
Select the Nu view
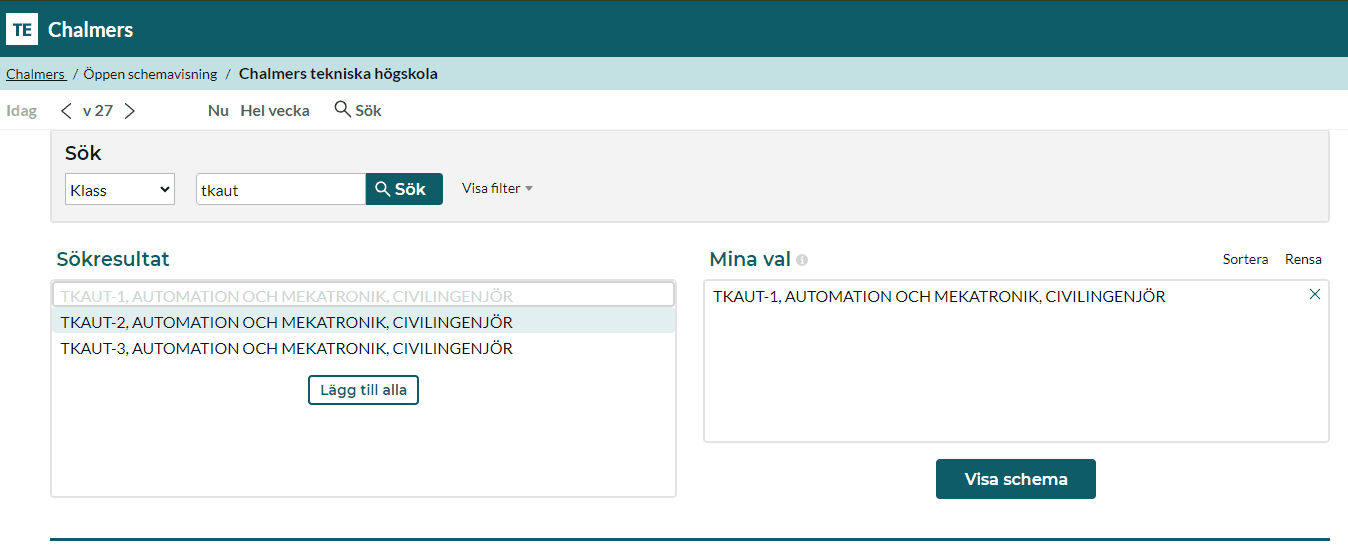coord(218,111)
